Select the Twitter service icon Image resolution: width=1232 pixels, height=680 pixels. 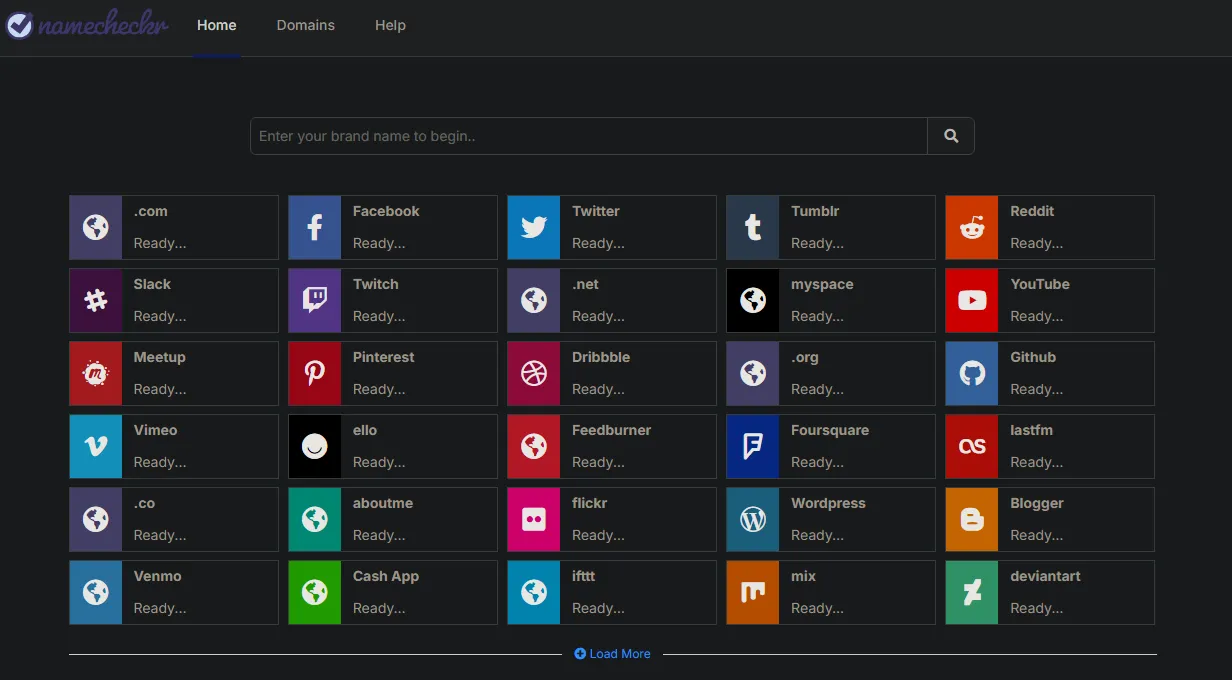click(x=533, y=227)
